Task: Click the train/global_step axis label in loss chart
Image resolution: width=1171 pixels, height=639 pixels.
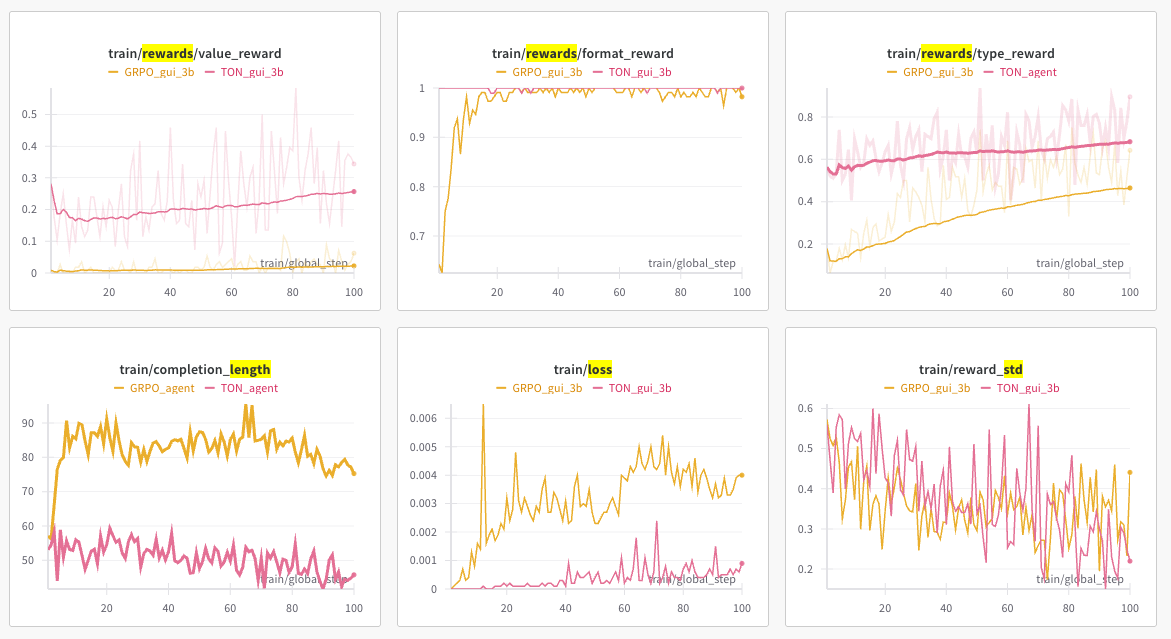Action: point(692,579)
